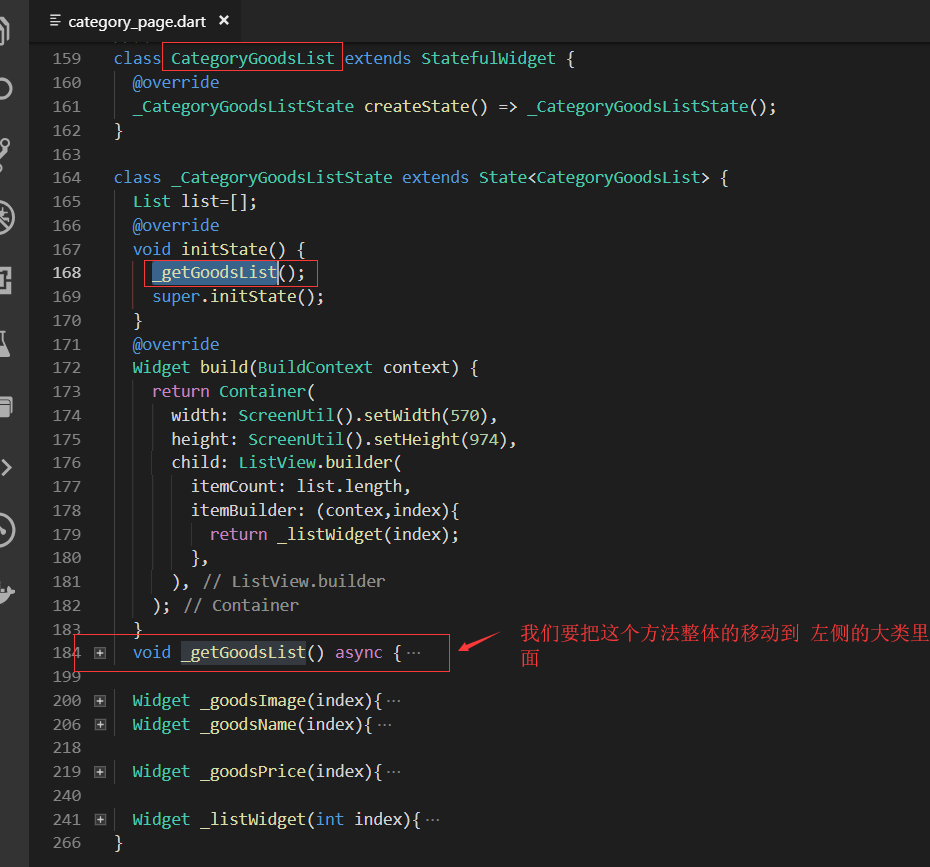This screenshot has height=867, width=930.
Task: Click State<CategoryGoodsList> on line 164
Action: click(x=594, y=177)
